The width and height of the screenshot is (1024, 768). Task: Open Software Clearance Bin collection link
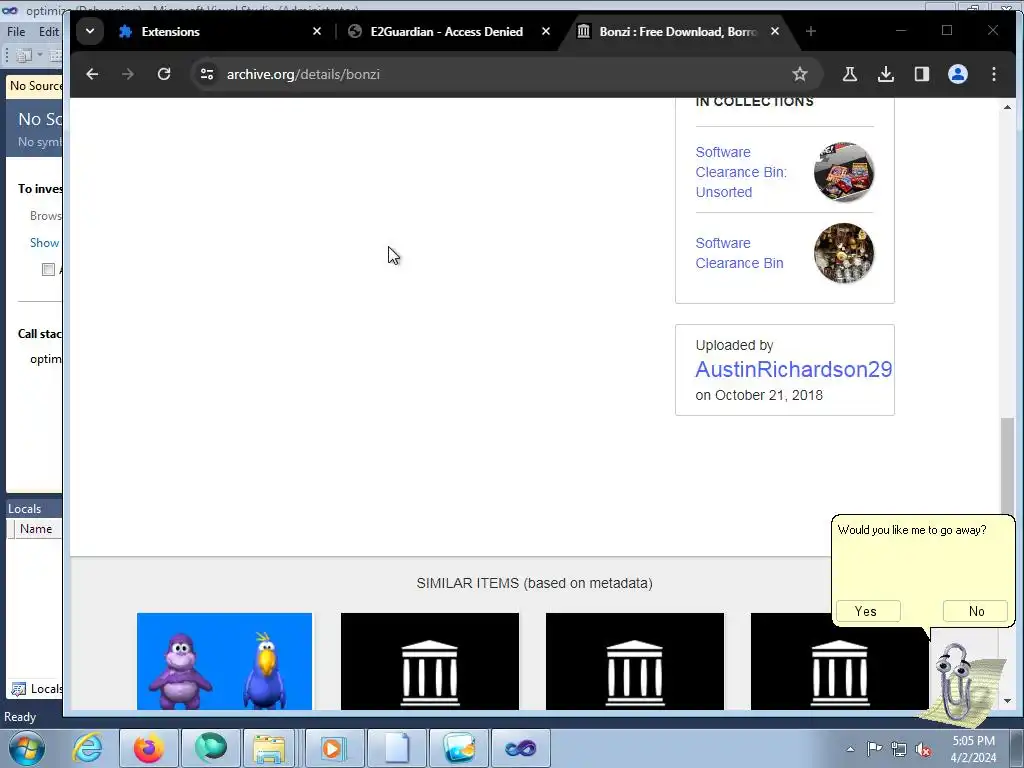click(739, 253)
